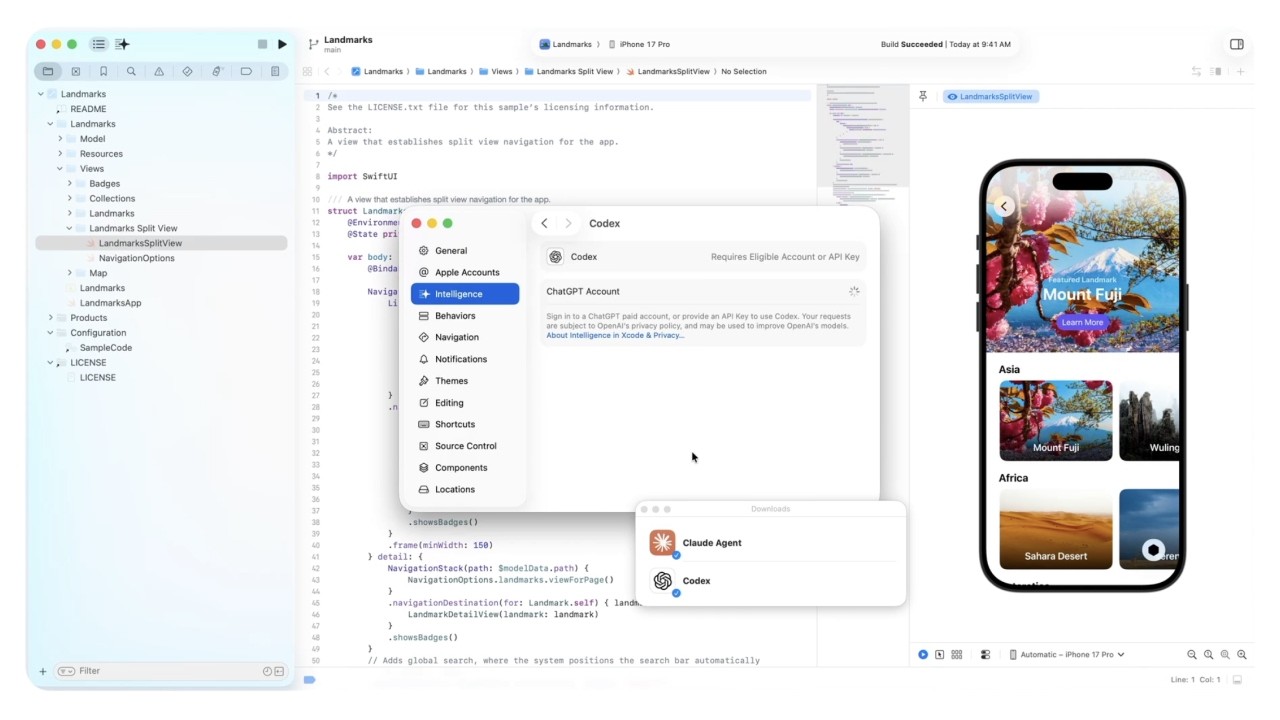Click the navigator list view toolbar icon

pyautogui.click(x=98, y=44)
